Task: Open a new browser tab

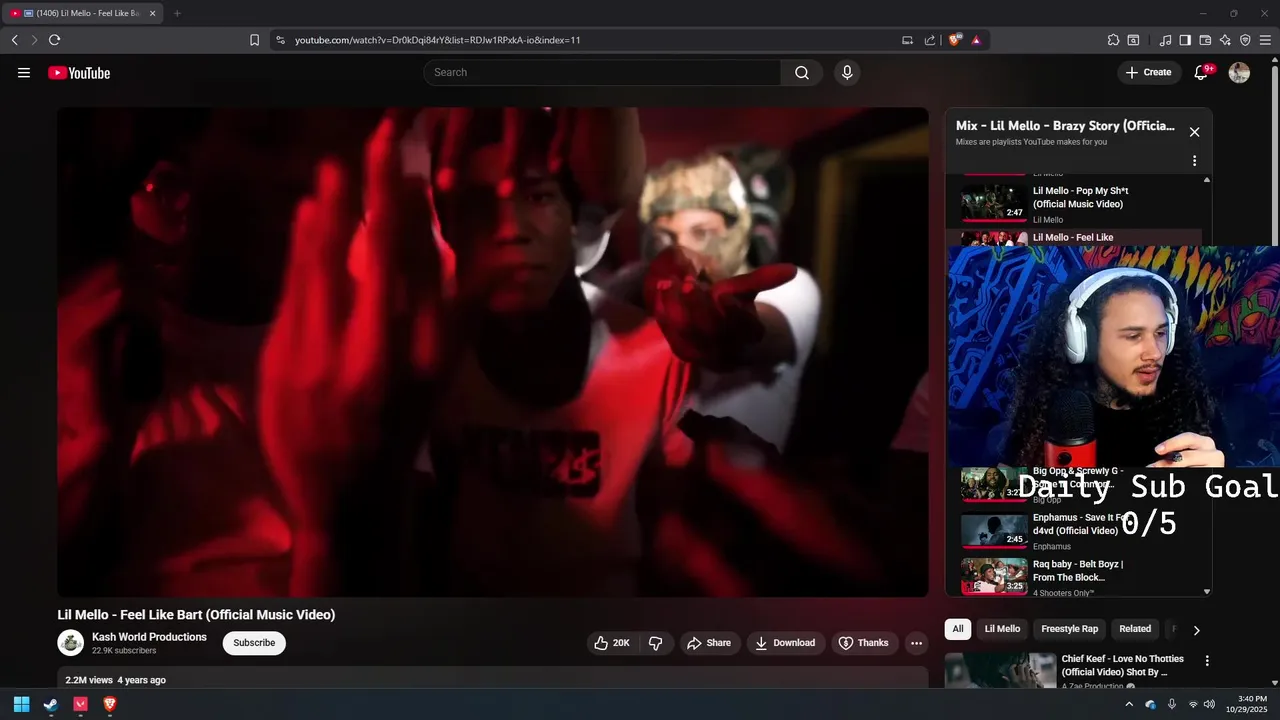Action: click(177, 13)
